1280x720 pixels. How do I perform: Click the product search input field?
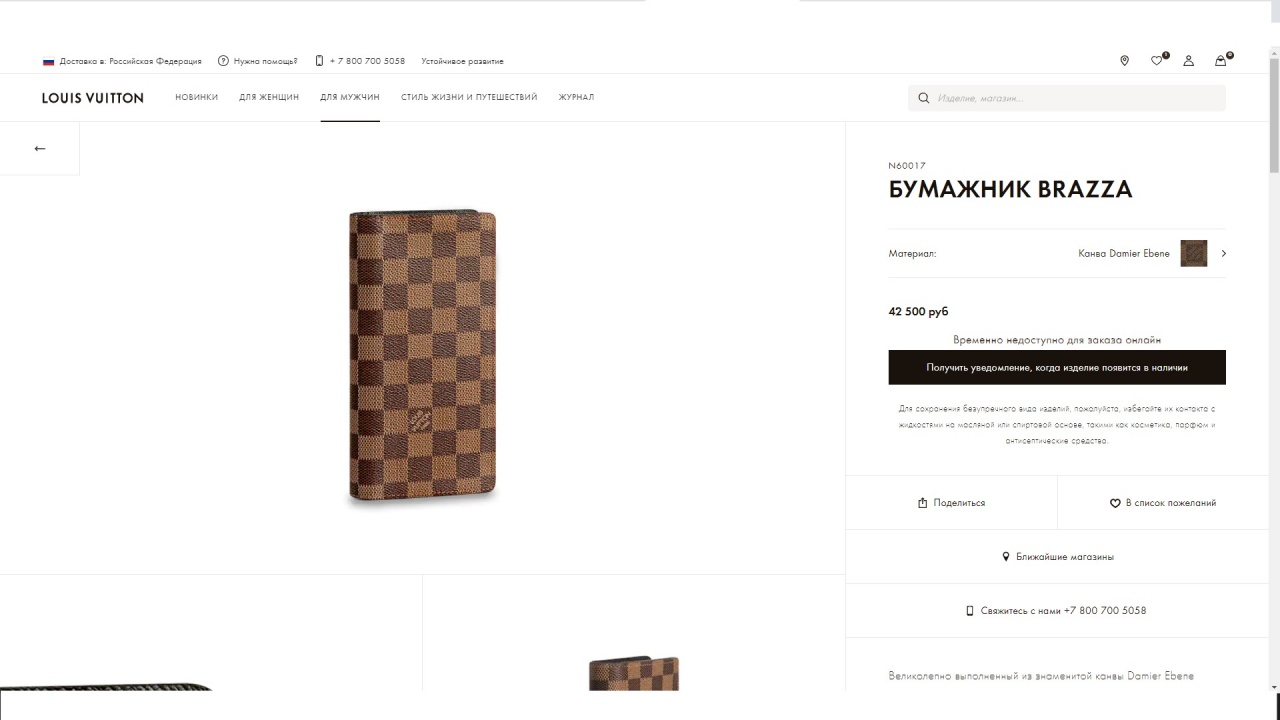tap(1075, 98)
